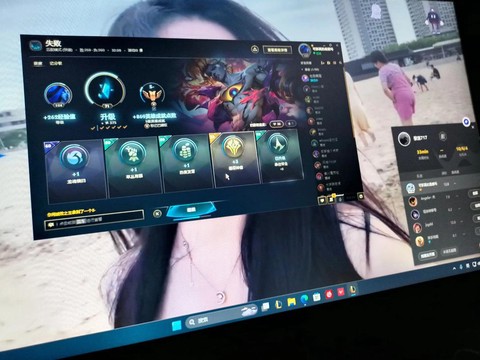The image size is (480, 360).
Task: Select the gold highlighted reward card
Action: pyautogui.click(x=234, y=159)
